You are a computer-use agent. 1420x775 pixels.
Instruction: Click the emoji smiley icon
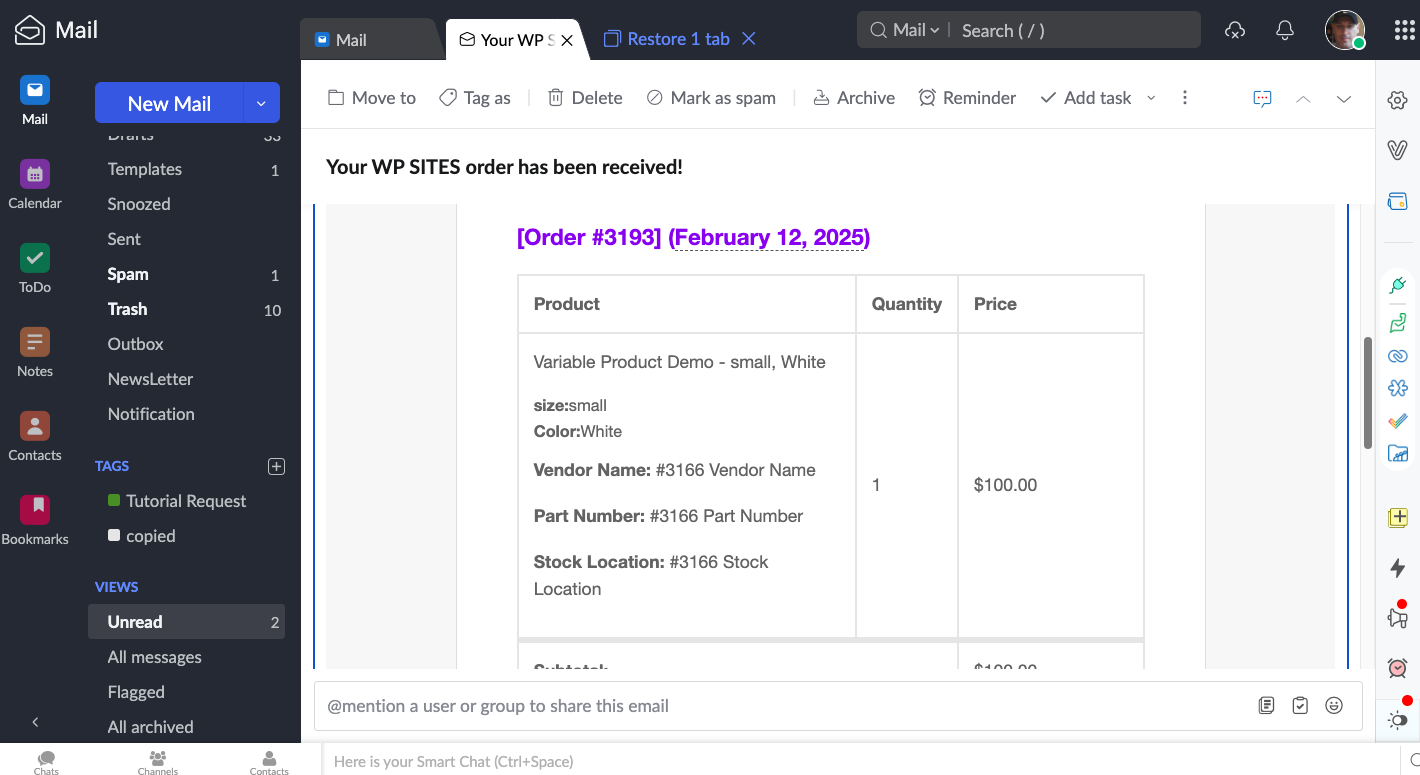1333,706
